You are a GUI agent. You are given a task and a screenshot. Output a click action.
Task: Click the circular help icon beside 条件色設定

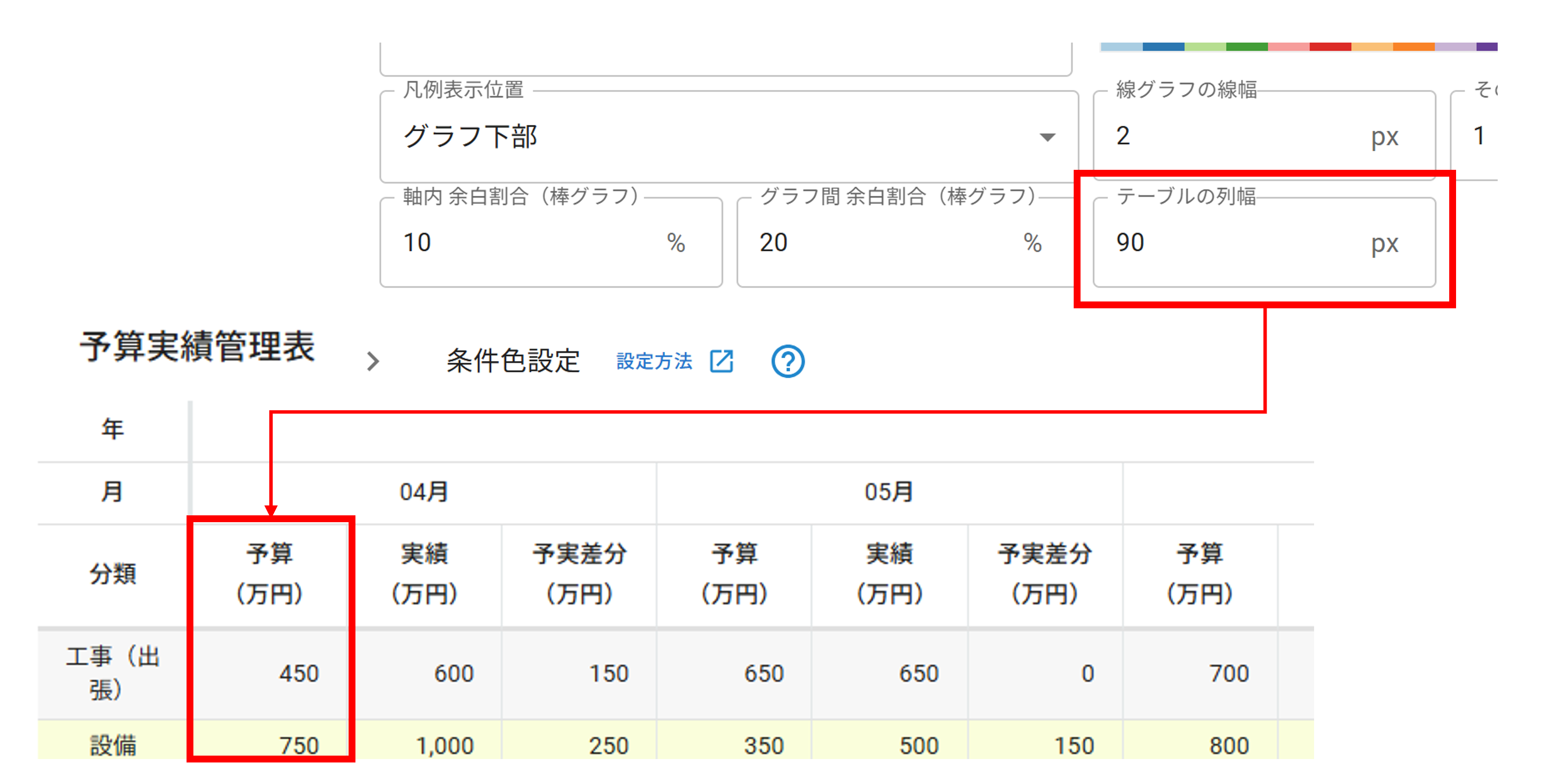tap(788, 361)
